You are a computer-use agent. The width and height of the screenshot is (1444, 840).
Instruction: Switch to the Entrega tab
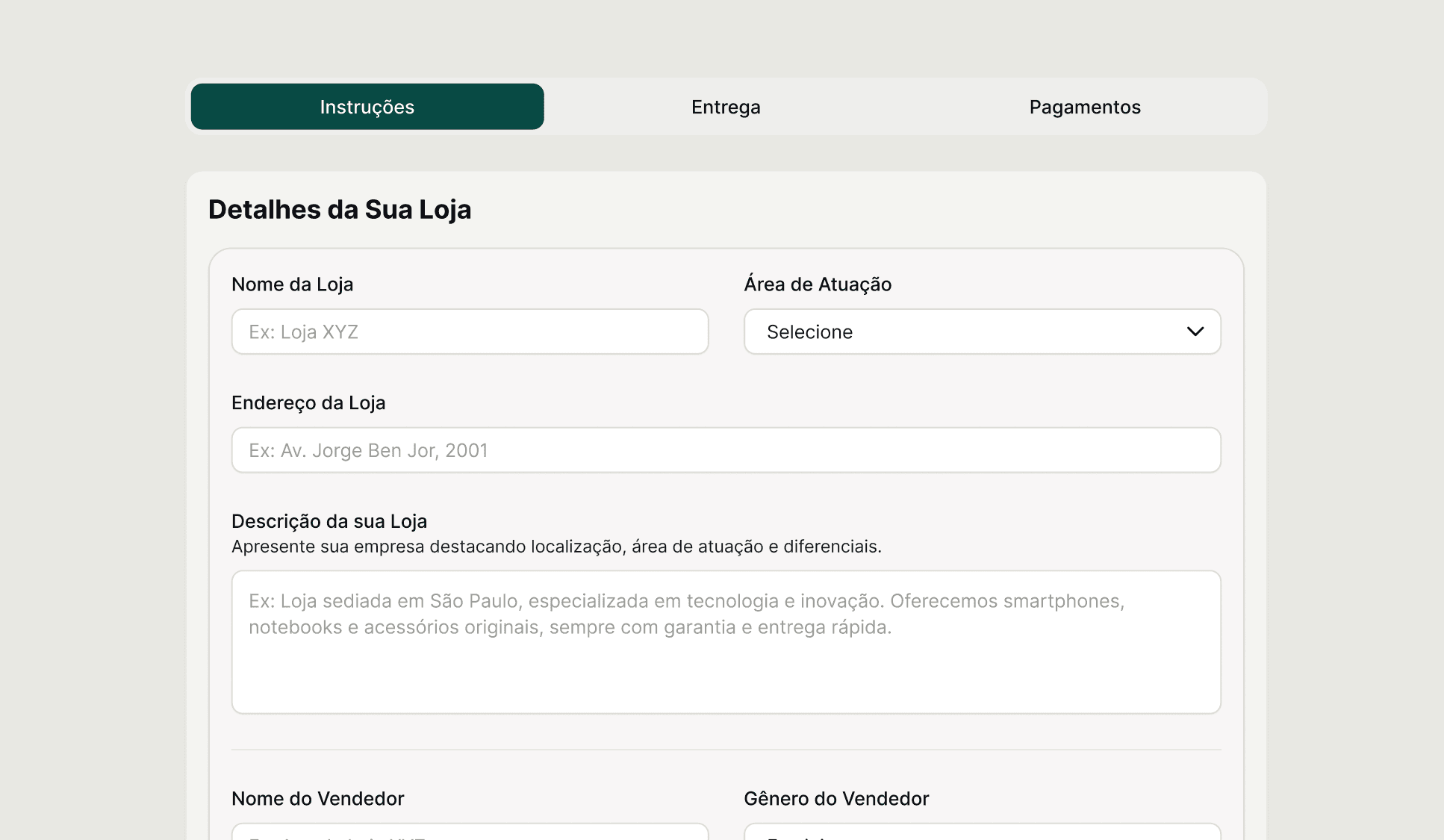[726, 107]
